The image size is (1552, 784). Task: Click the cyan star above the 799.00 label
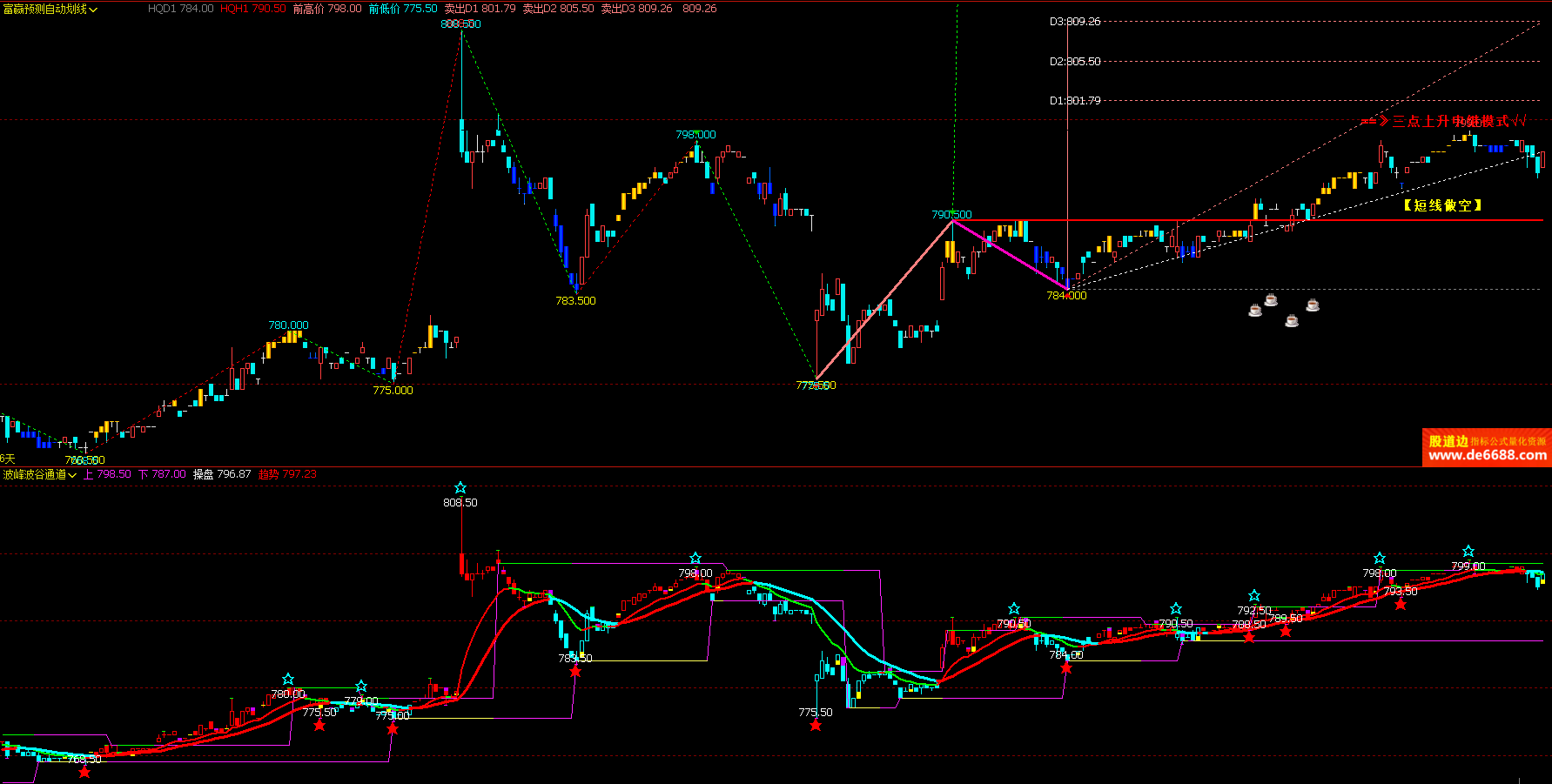click(1468, 552)
